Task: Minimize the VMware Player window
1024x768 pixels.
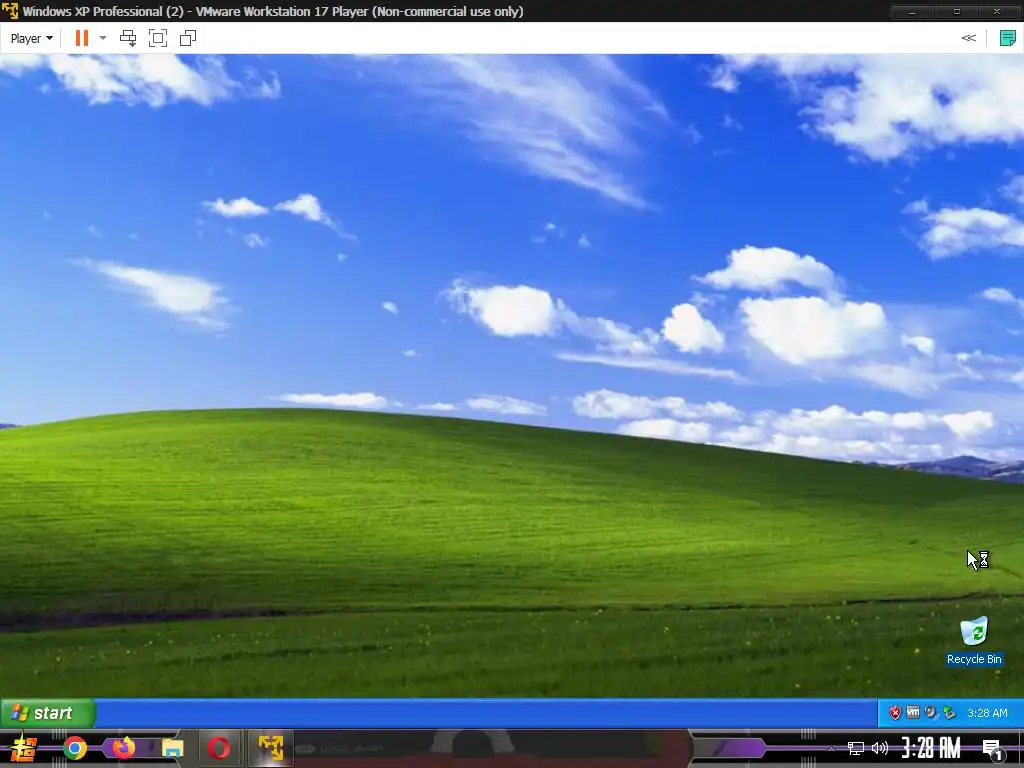Action: point(912,11)
